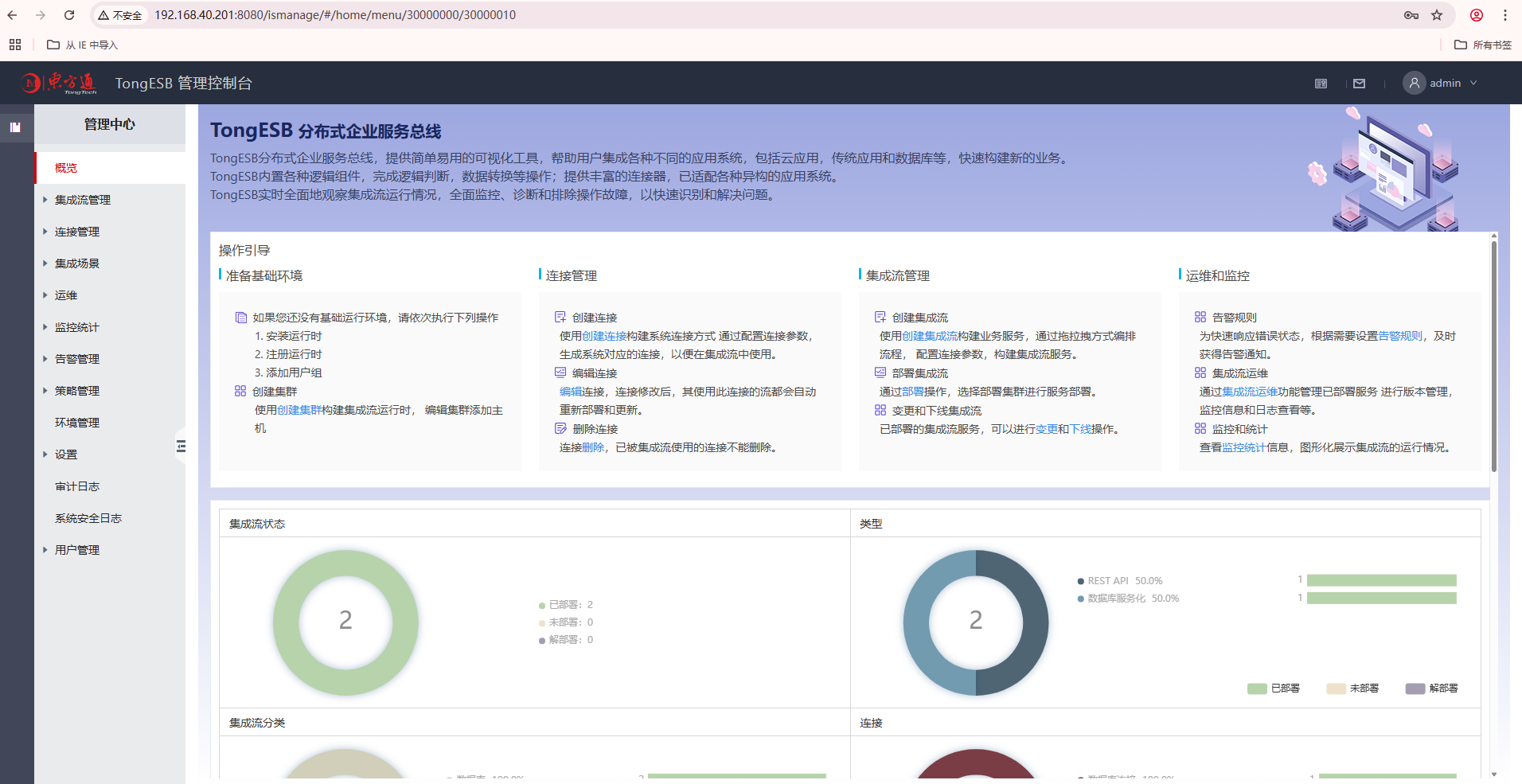Go back with the browser back arrow
This screenshot has height=784, width=1522.
coord(13,15)
